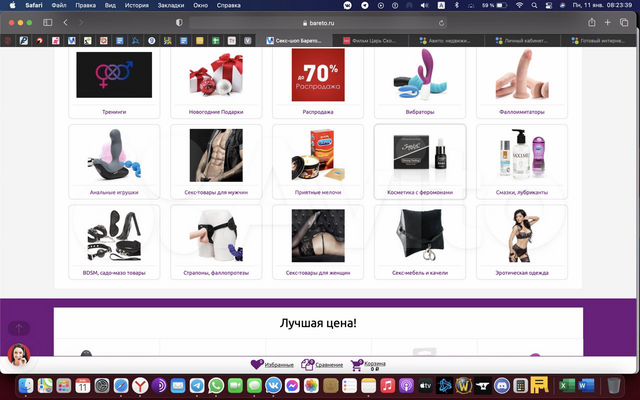This screenshot has width=640, height=400.
Task: Click the scroll-to-top arrow button
Action: pyautogui.click(x=19, y=328)
